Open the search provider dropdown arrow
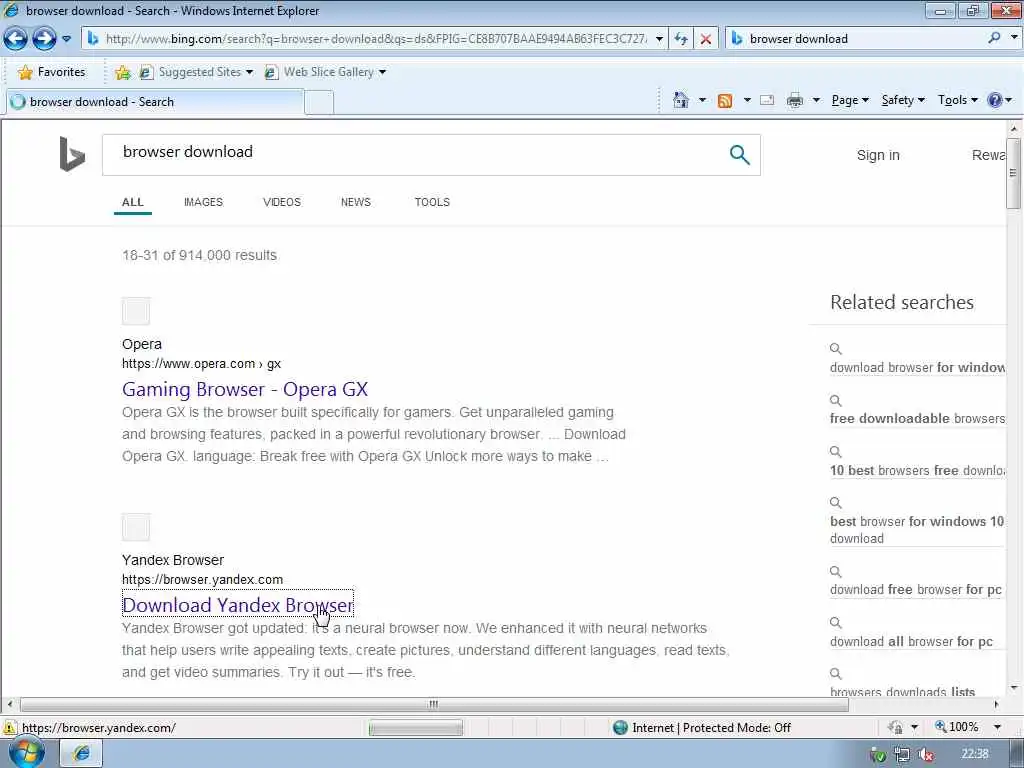1024x768 pixels. pyautogui.click(x=1014, y=38)
